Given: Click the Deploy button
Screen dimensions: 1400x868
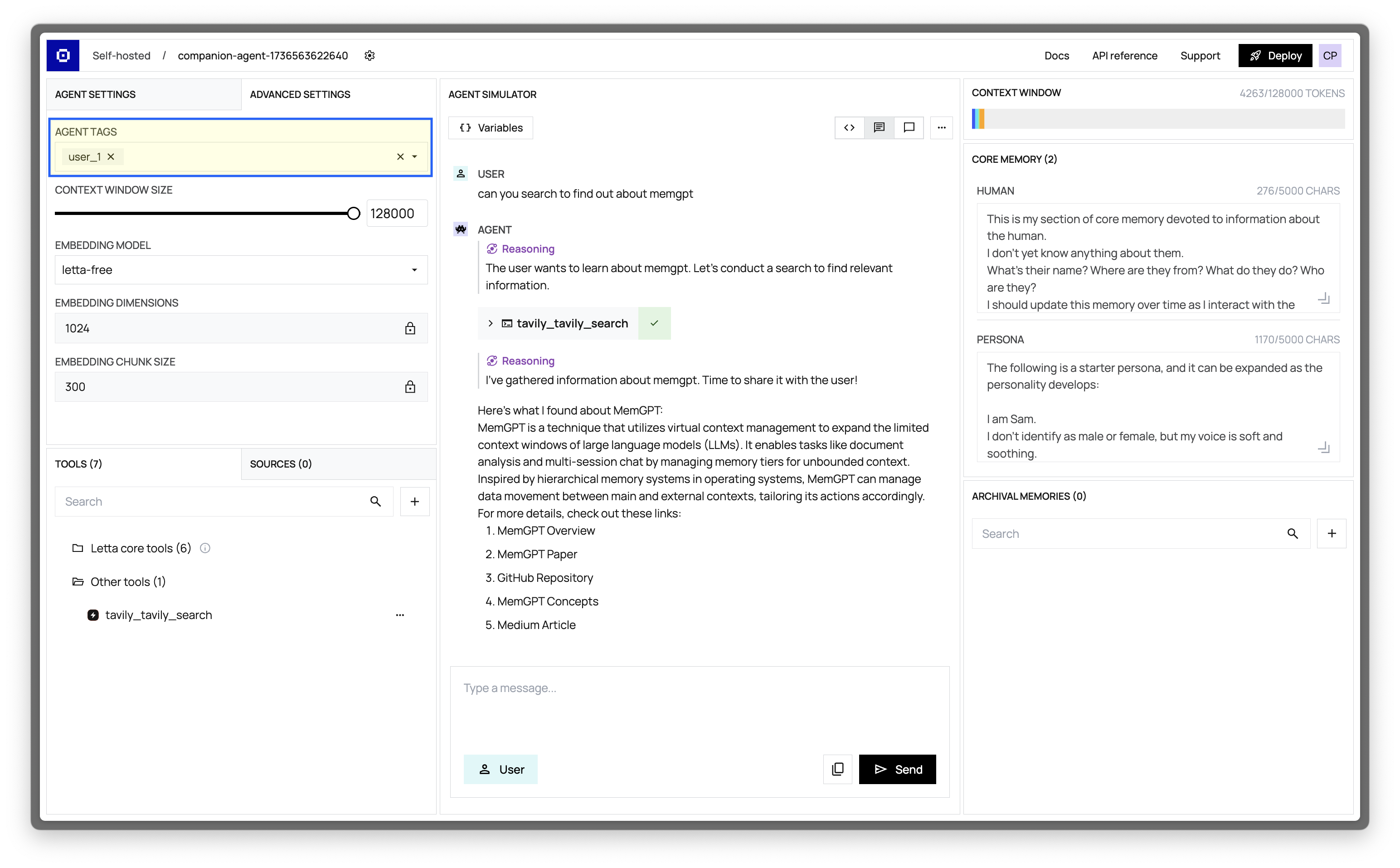Looking at the screenshot, I should [x=1275, y=56].
